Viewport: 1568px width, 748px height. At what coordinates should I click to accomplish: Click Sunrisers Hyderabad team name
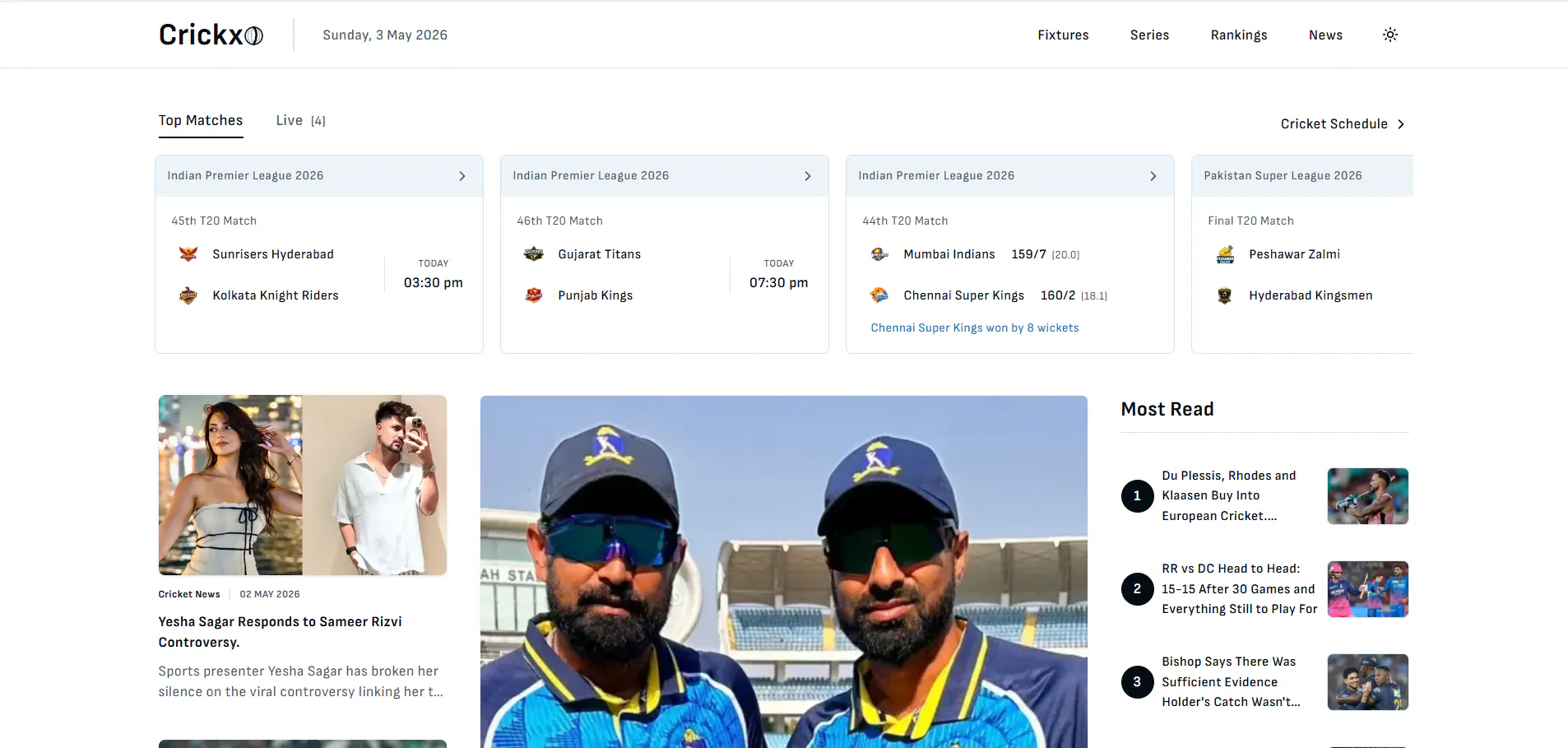click(x=273, y=254)
